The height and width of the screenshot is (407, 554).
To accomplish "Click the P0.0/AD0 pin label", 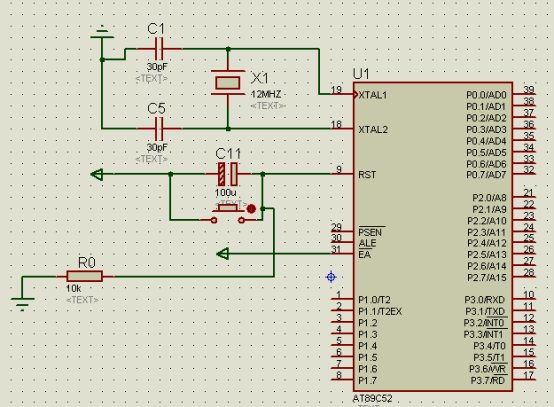I will (486, 95).
